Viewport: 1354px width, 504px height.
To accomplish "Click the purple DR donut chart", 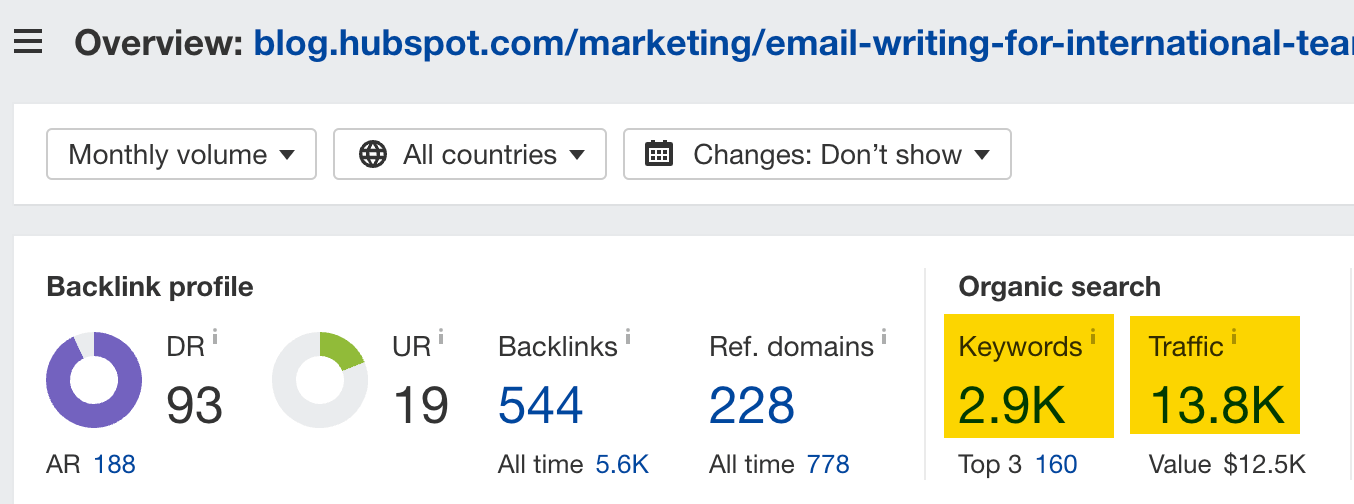I will (x=94, y=380).
